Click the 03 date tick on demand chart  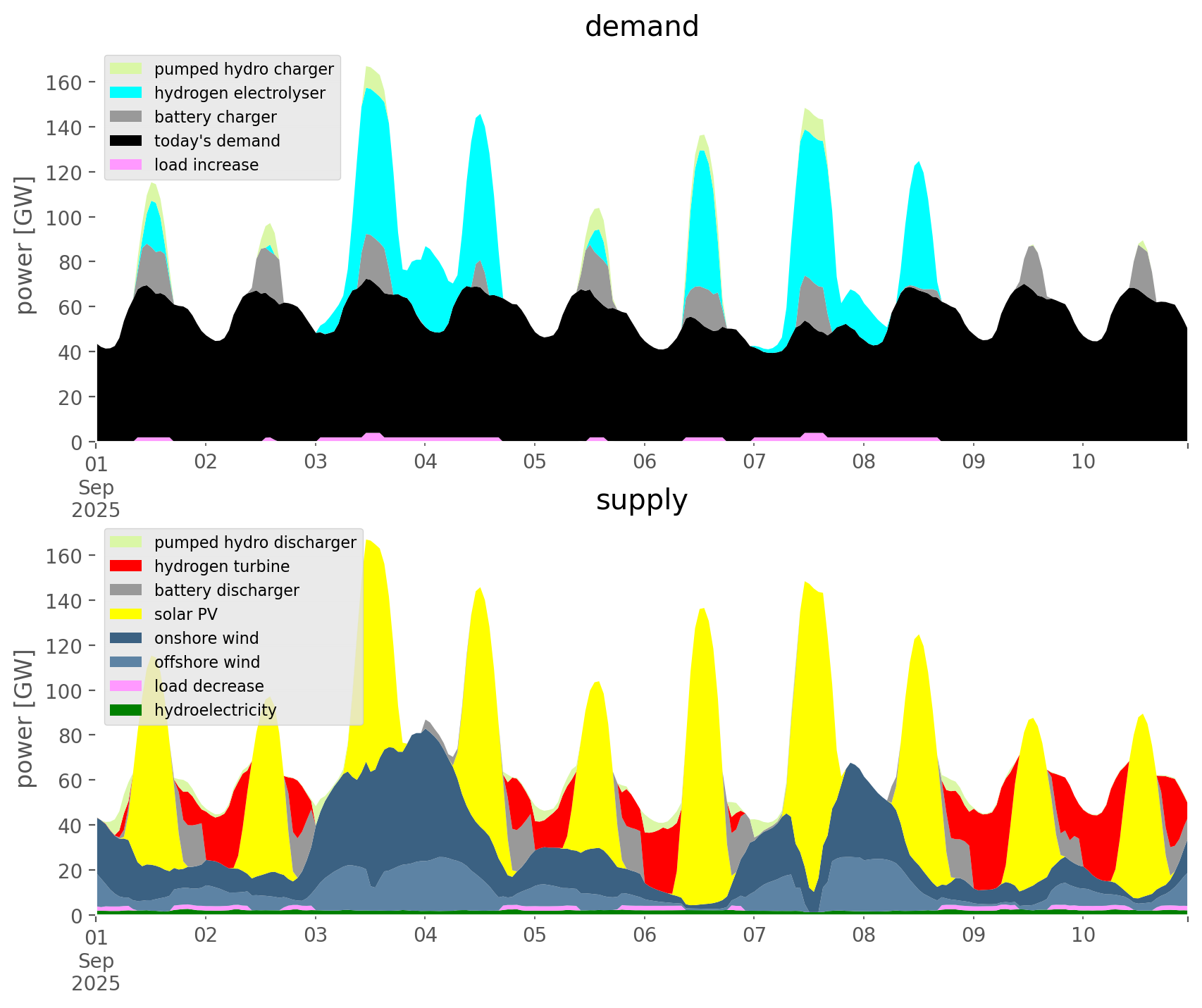click(x=316, y=462)
